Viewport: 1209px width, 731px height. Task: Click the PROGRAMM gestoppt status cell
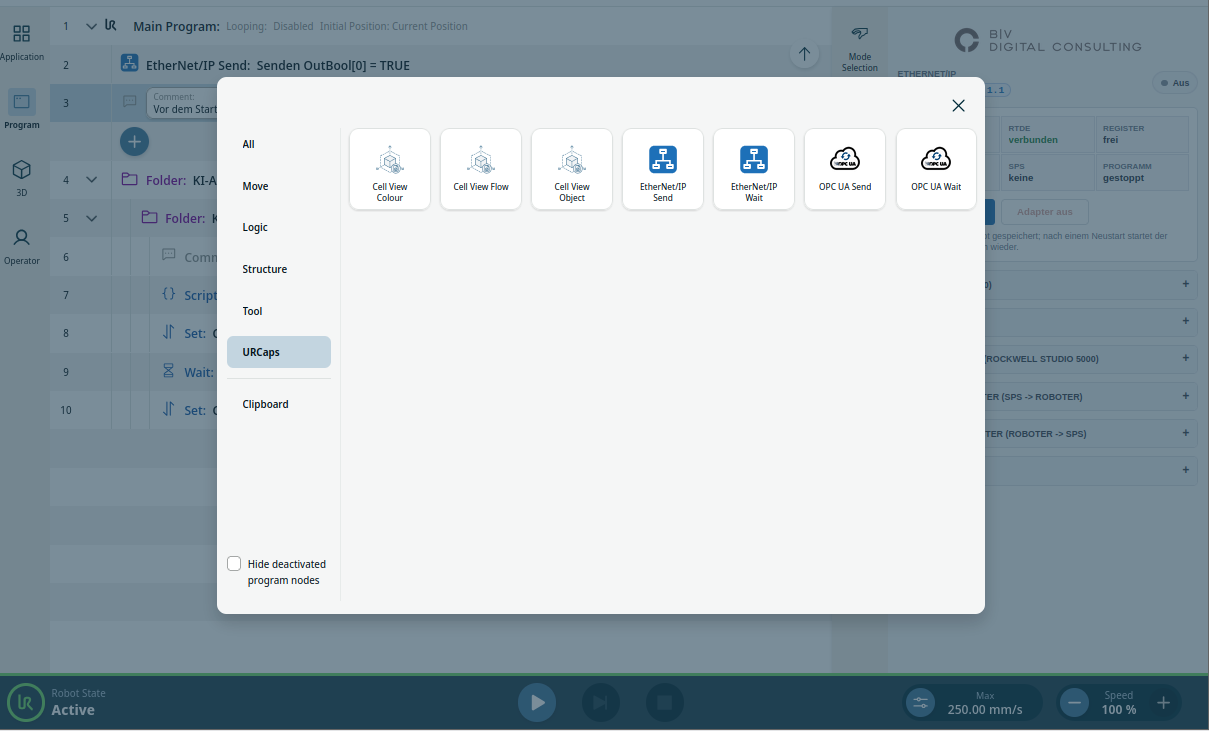click(x=1142, y=172)
